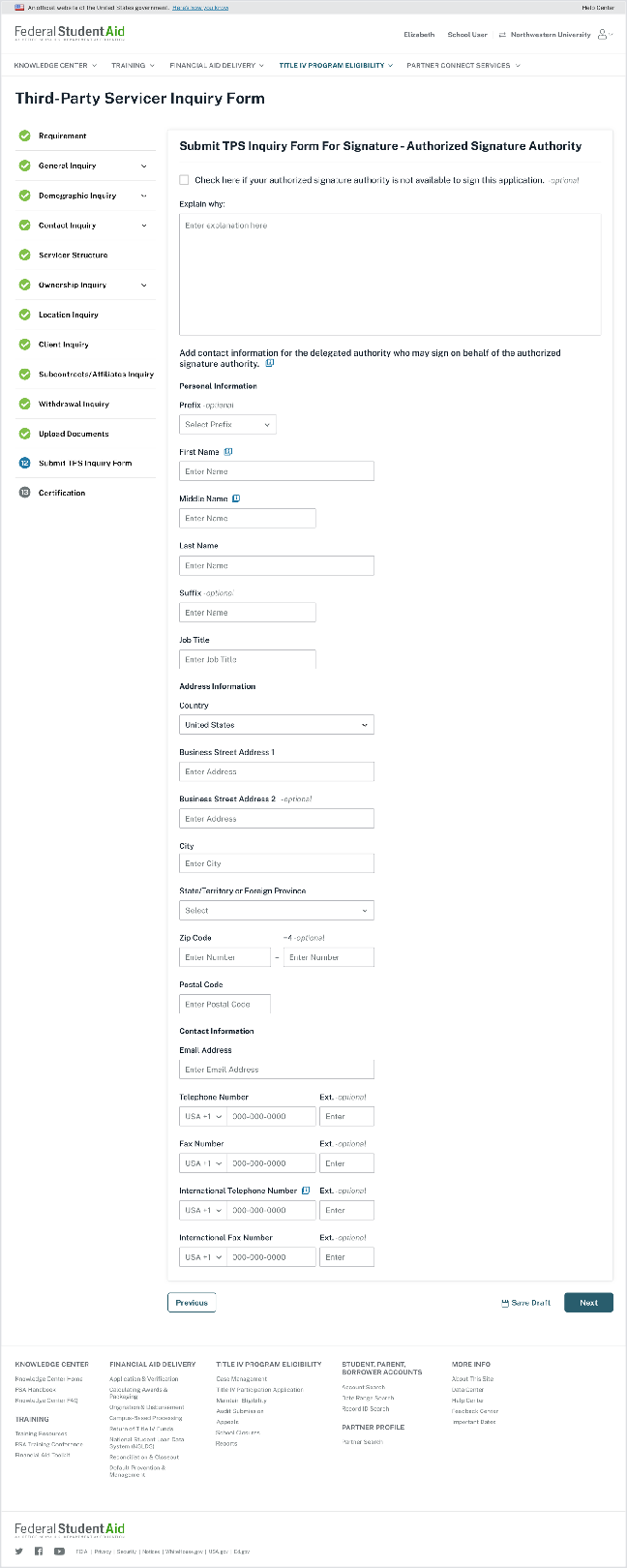Expand the Ownership Inquiry sidebar section
The image size is (627, 1568).
(144, 286)
